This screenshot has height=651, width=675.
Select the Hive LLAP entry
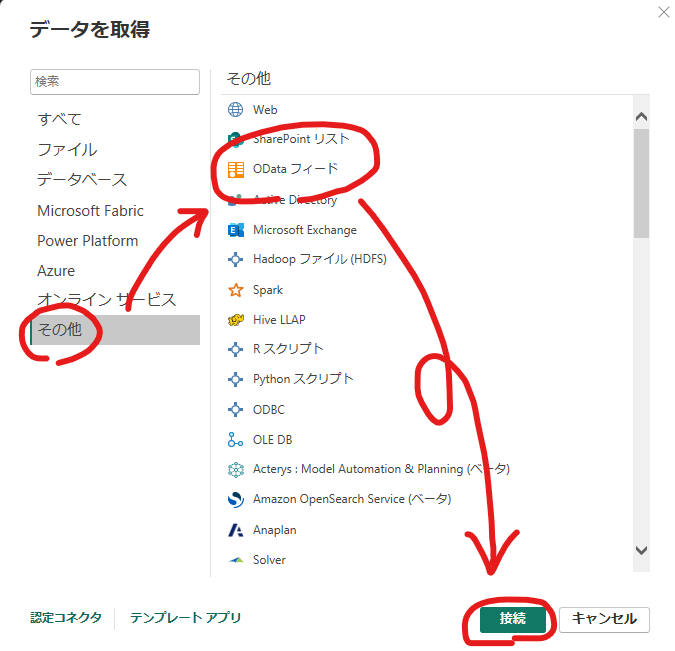click(279, 320)
